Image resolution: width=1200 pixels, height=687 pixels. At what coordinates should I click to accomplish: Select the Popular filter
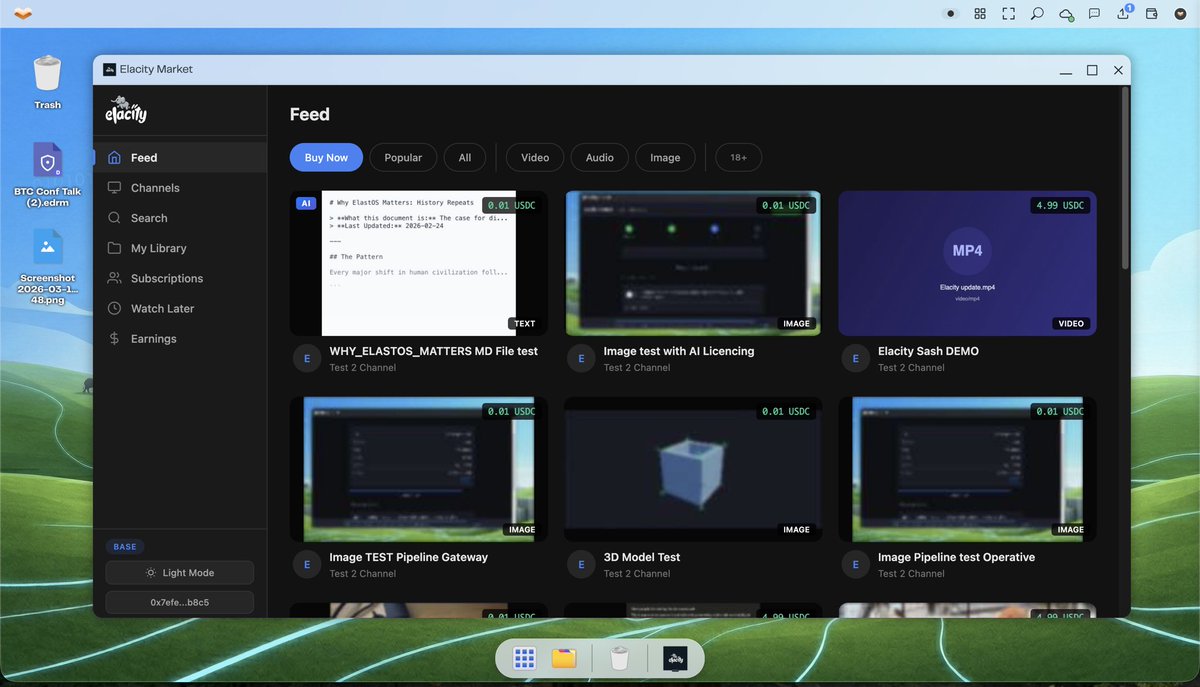pyautogui.click(x=403, y=157)
